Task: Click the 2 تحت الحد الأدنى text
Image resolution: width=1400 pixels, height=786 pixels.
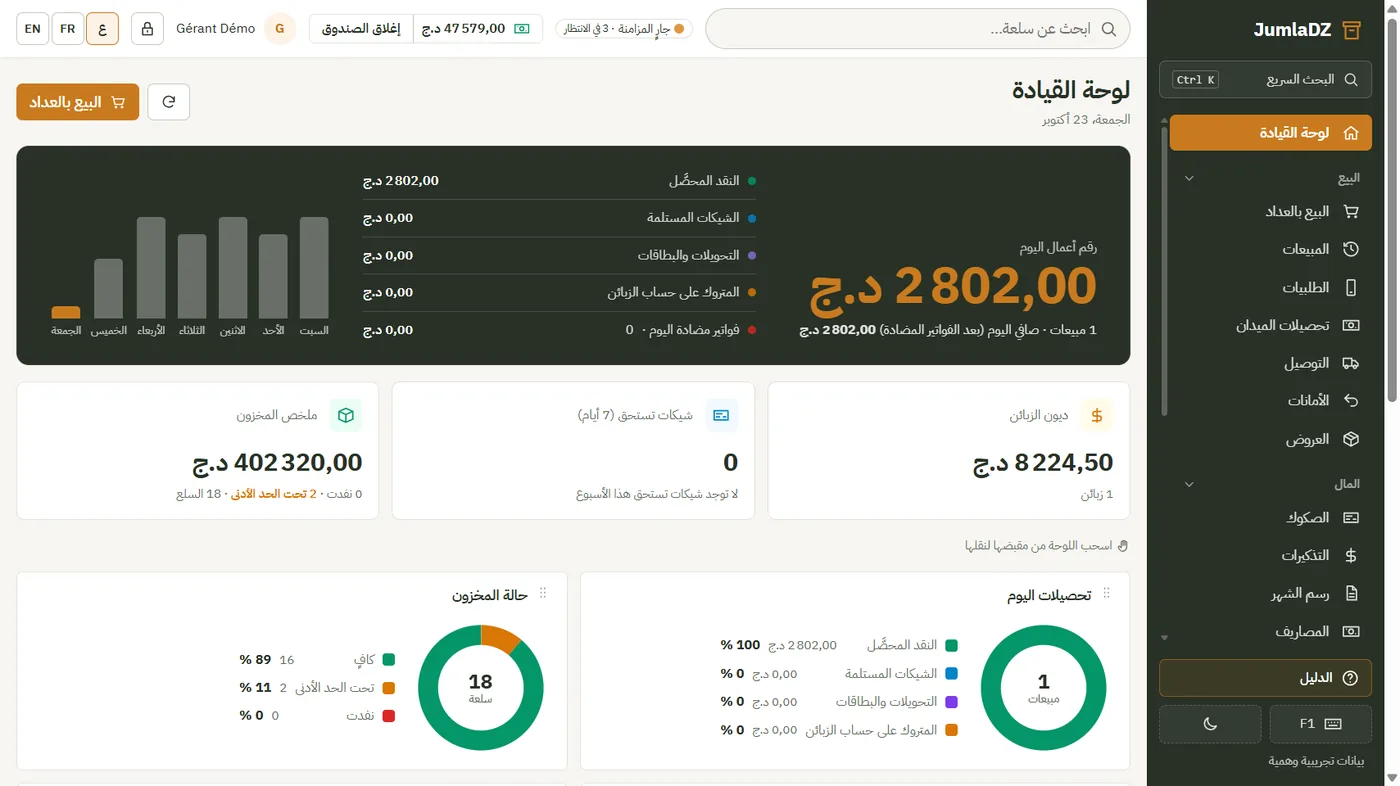Action: [x=274, y=494]
